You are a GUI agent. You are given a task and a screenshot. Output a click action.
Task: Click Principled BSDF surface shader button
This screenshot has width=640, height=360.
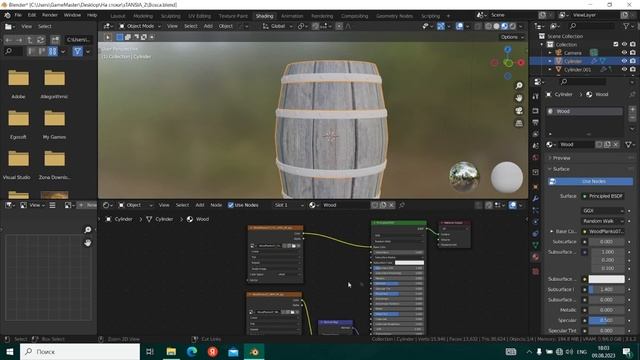(x=603, y=196)
